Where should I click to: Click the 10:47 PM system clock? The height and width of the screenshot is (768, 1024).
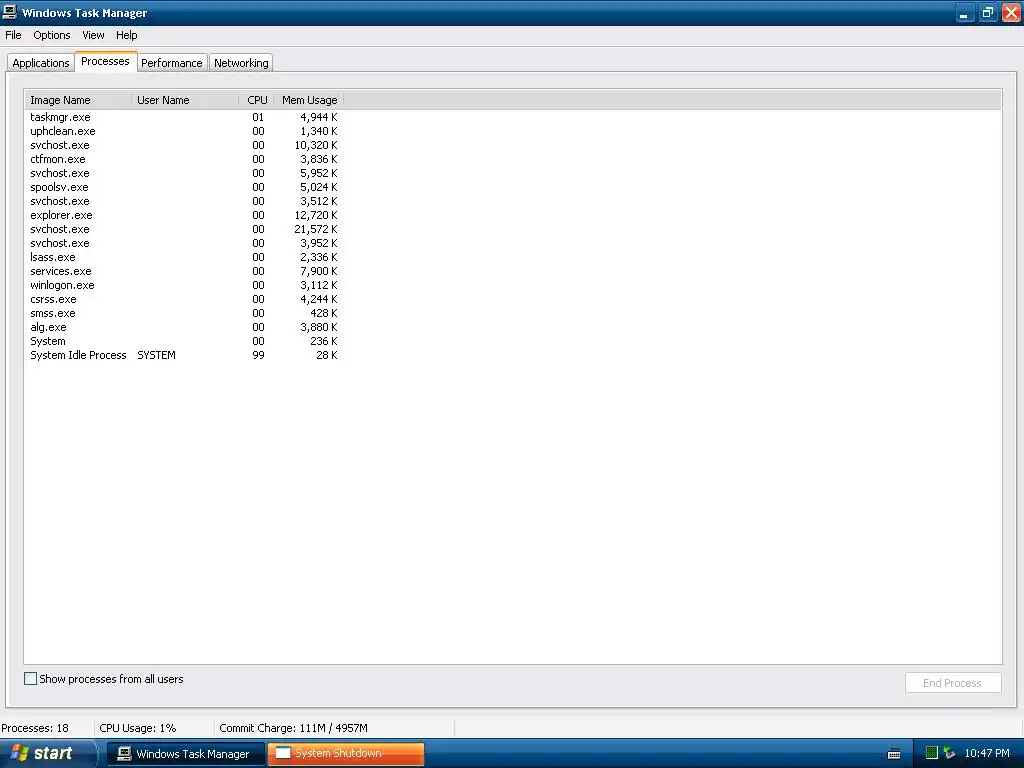(x=987, y=753)
